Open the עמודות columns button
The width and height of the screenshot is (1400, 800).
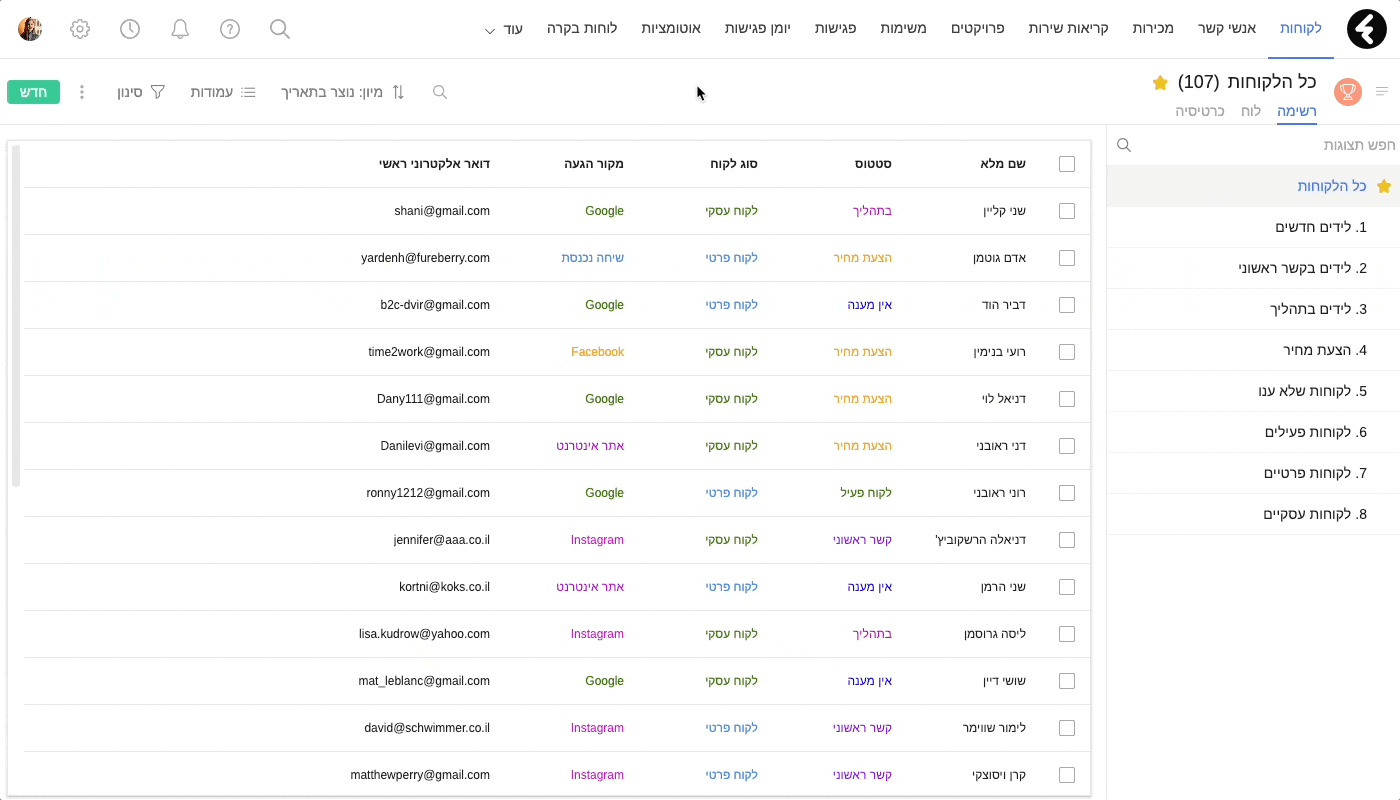pos(223,92)
